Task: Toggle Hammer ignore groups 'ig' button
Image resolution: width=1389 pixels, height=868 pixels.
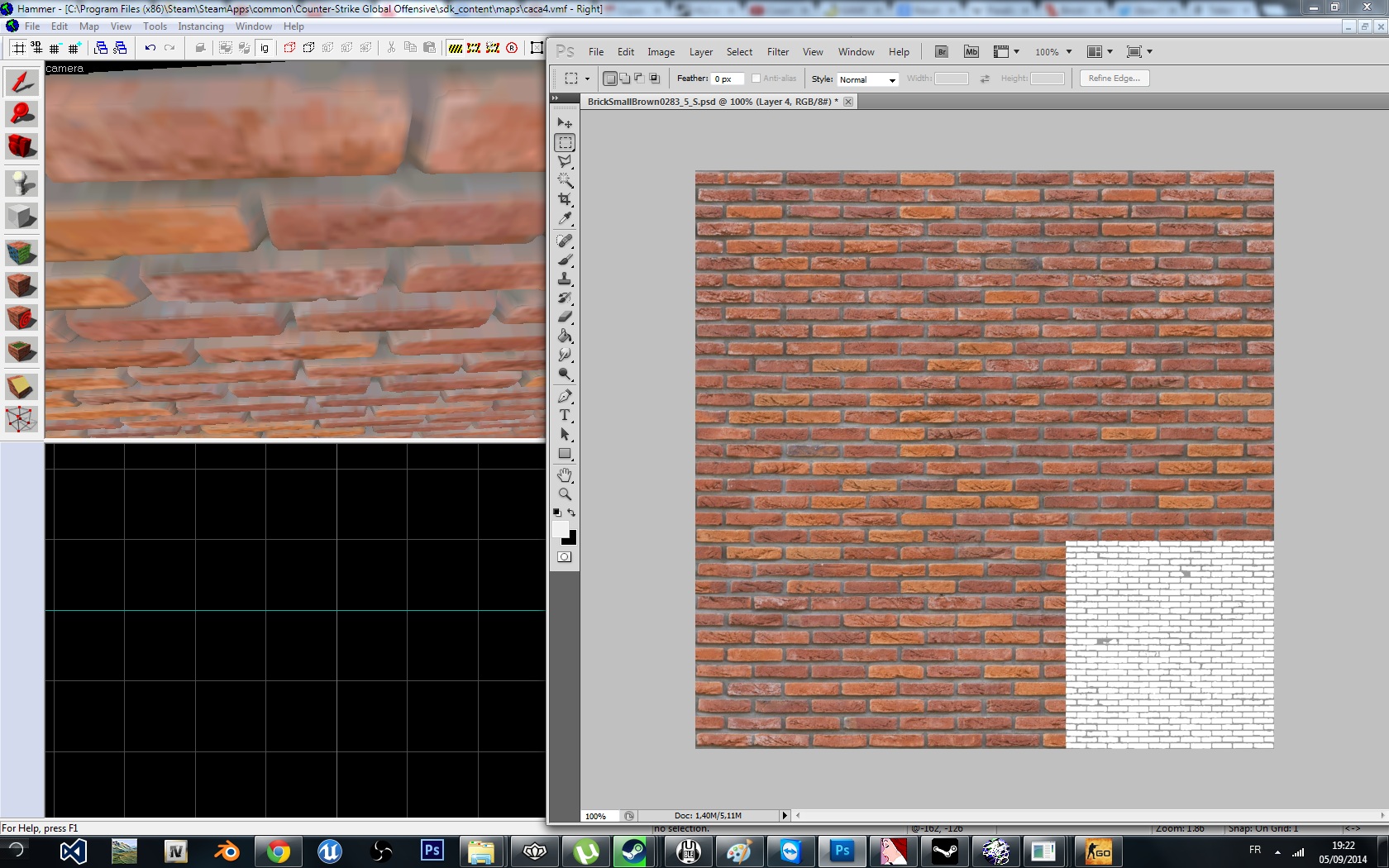Action: click(x=264, y=48)
